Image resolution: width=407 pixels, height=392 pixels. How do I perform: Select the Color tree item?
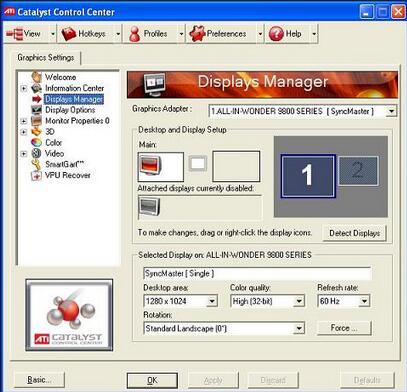[53, 143]
